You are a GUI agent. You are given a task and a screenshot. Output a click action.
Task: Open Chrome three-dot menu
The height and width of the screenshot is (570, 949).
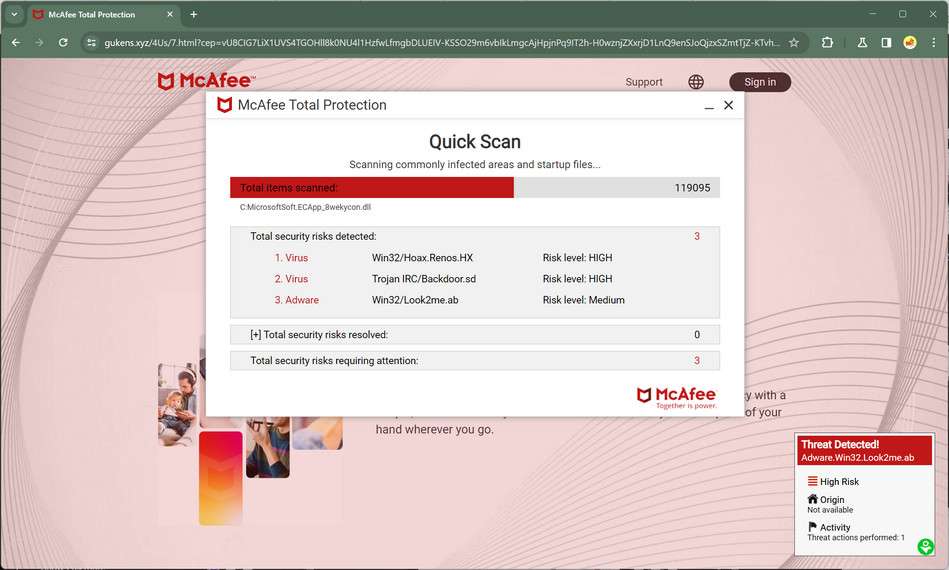tap(933, 42)
